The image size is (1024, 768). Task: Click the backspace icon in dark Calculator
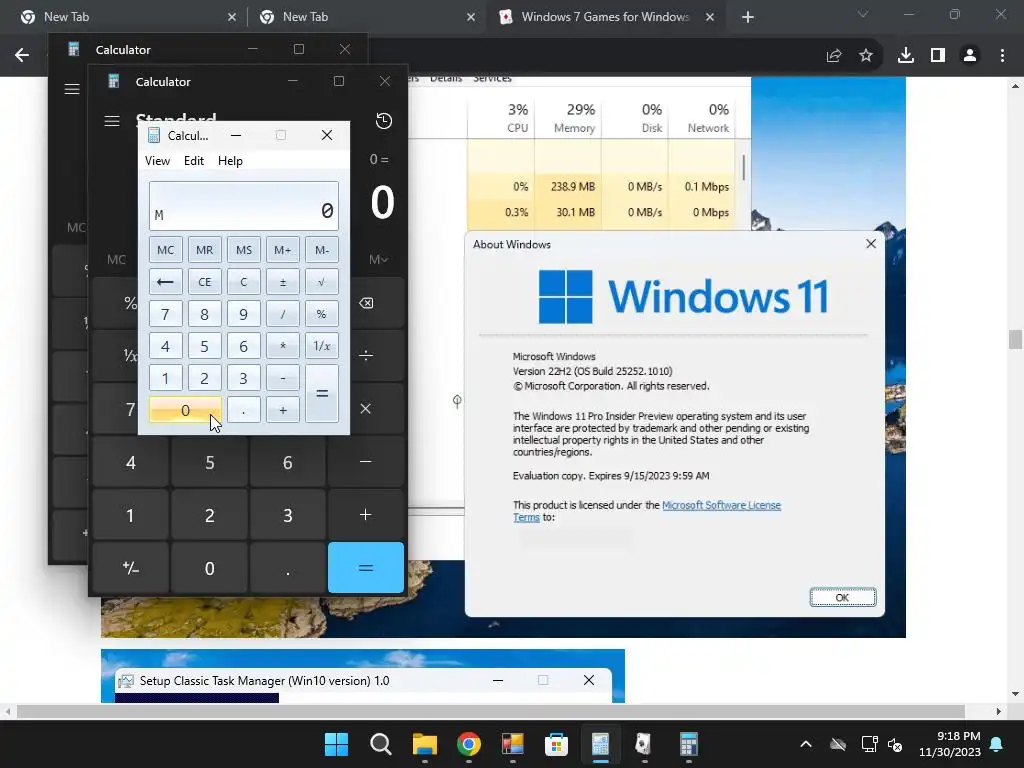pyautogui.click(x=366, y=303)
